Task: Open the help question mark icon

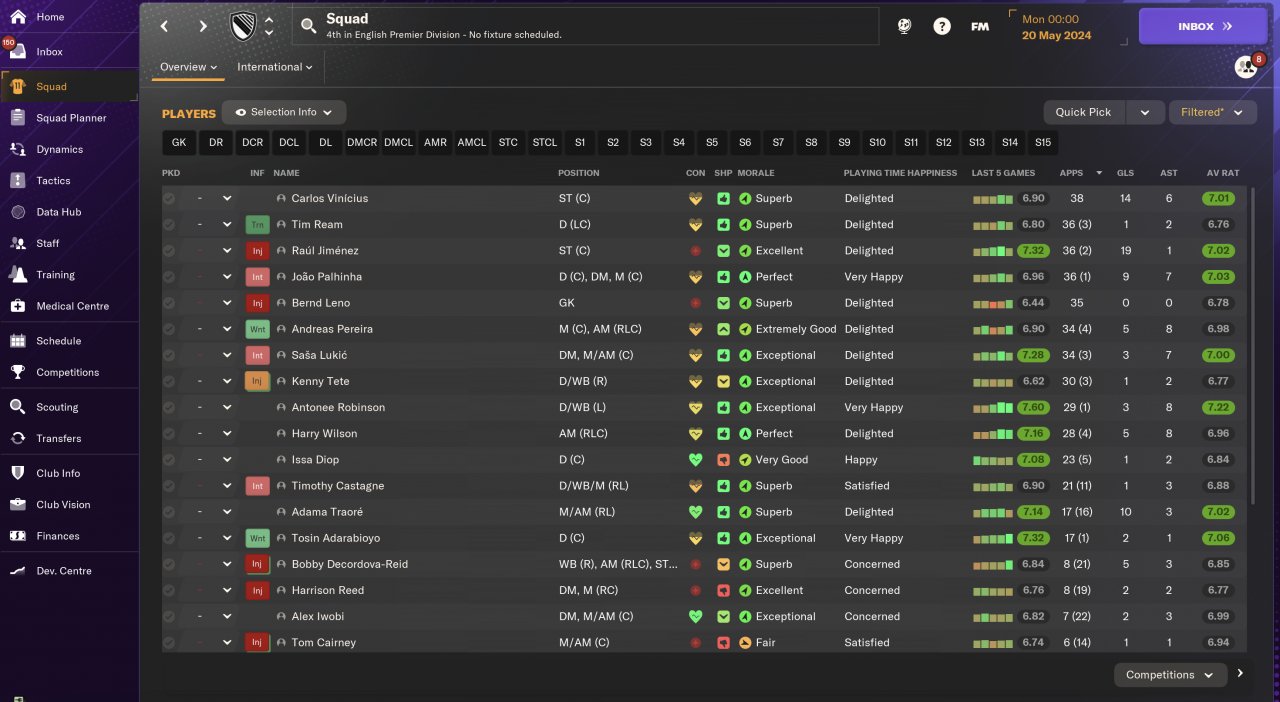Action: [942, 27]
